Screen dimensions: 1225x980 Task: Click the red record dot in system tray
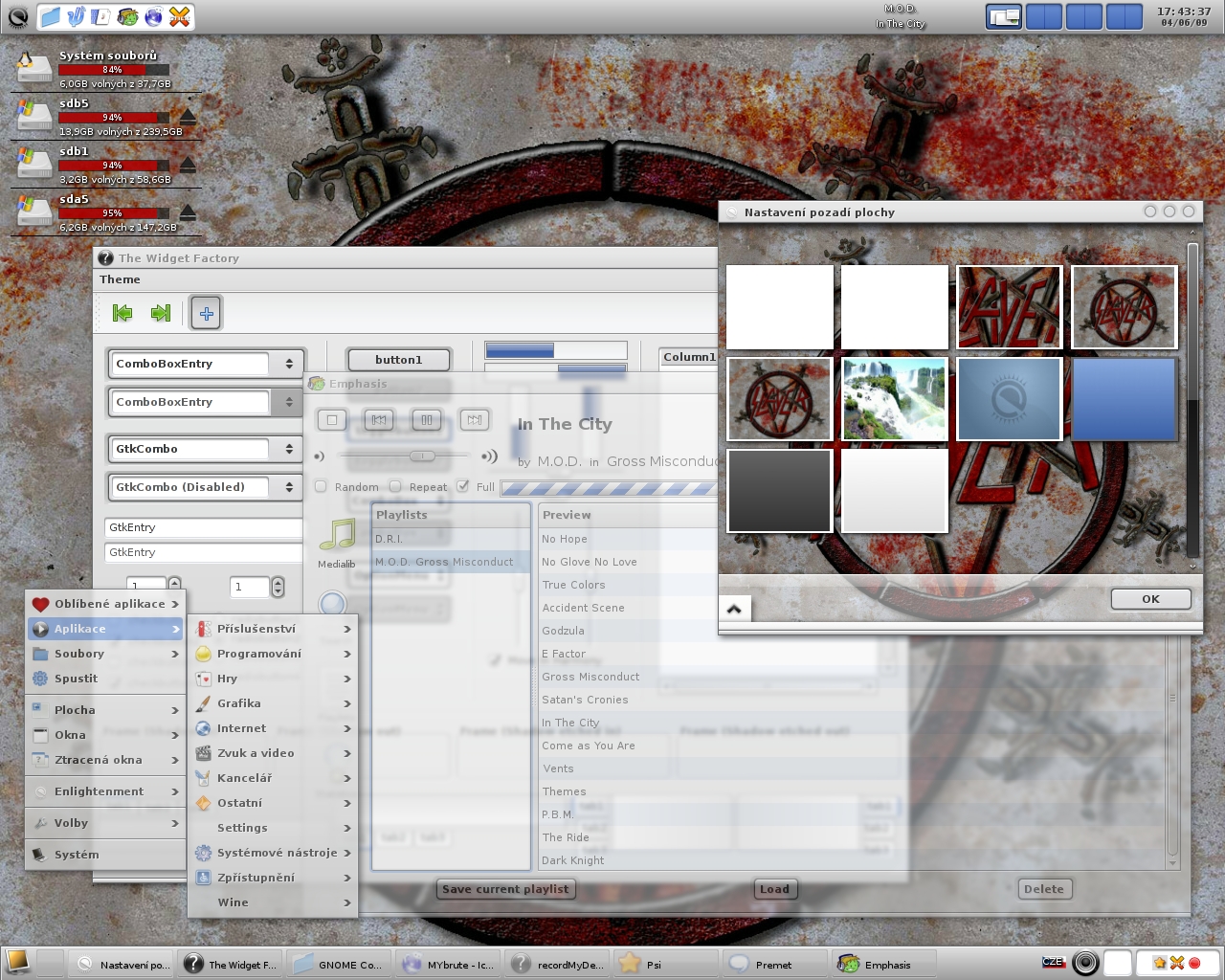click(1194, 963)
